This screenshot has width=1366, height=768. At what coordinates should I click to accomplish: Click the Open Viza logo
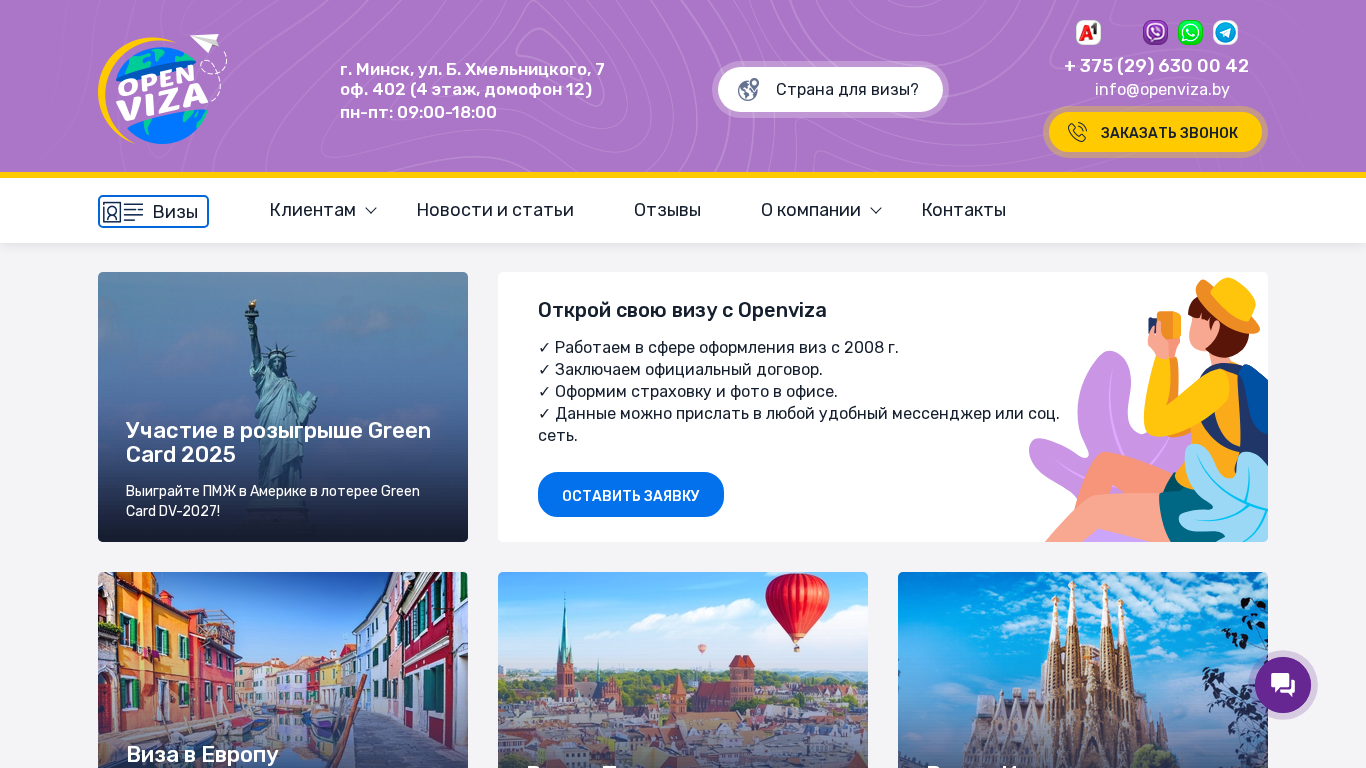point(161,90)
